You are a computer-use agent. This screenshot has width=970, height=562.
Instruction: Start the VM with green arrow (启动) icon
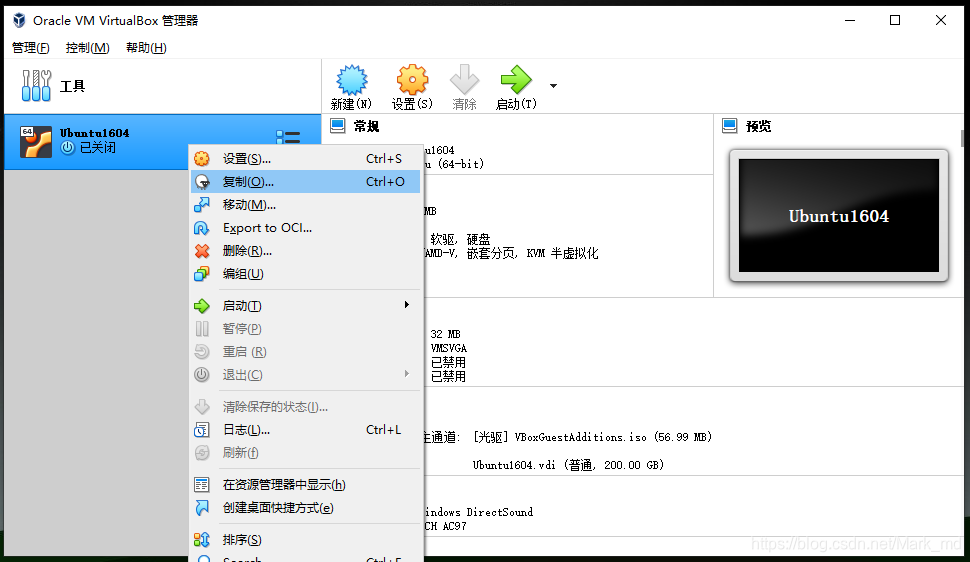(x=516, y=79)
